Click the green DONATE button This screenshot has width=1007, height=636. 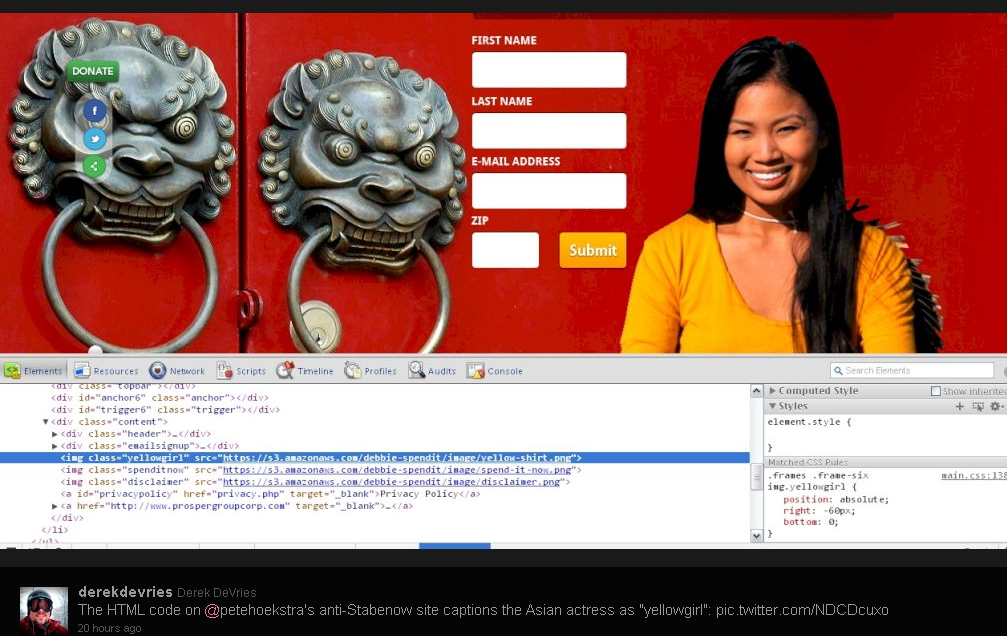[92, 71]
